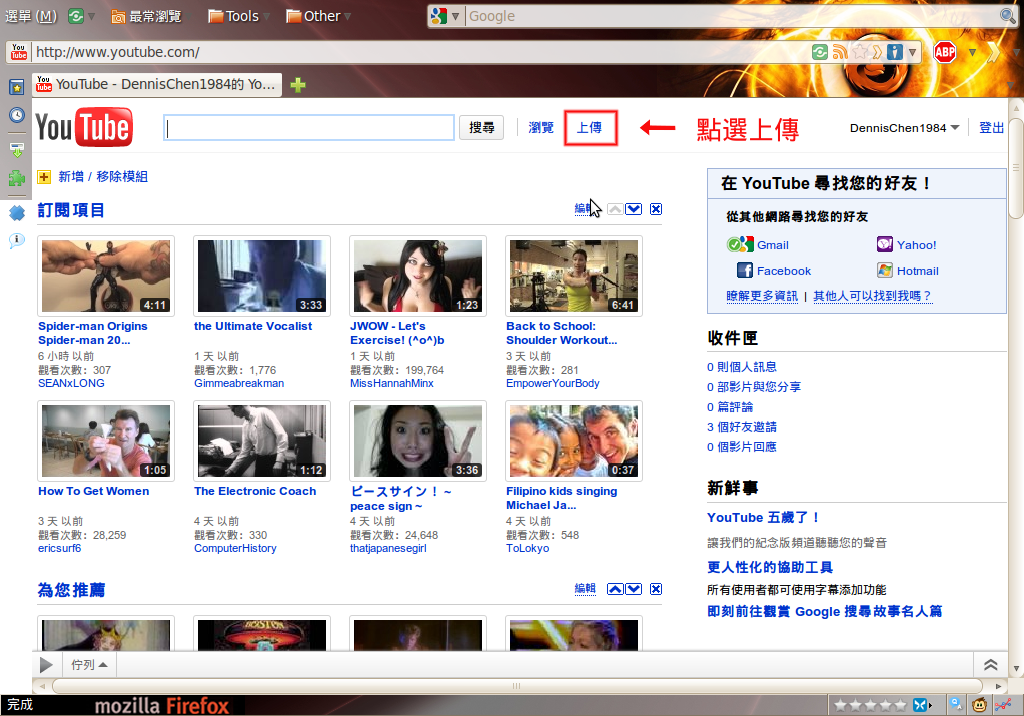Image resolution: width=1024 pixels, height=716 pixels.
Task: Click the line graph status bar icon
Action: [1002, 704]
